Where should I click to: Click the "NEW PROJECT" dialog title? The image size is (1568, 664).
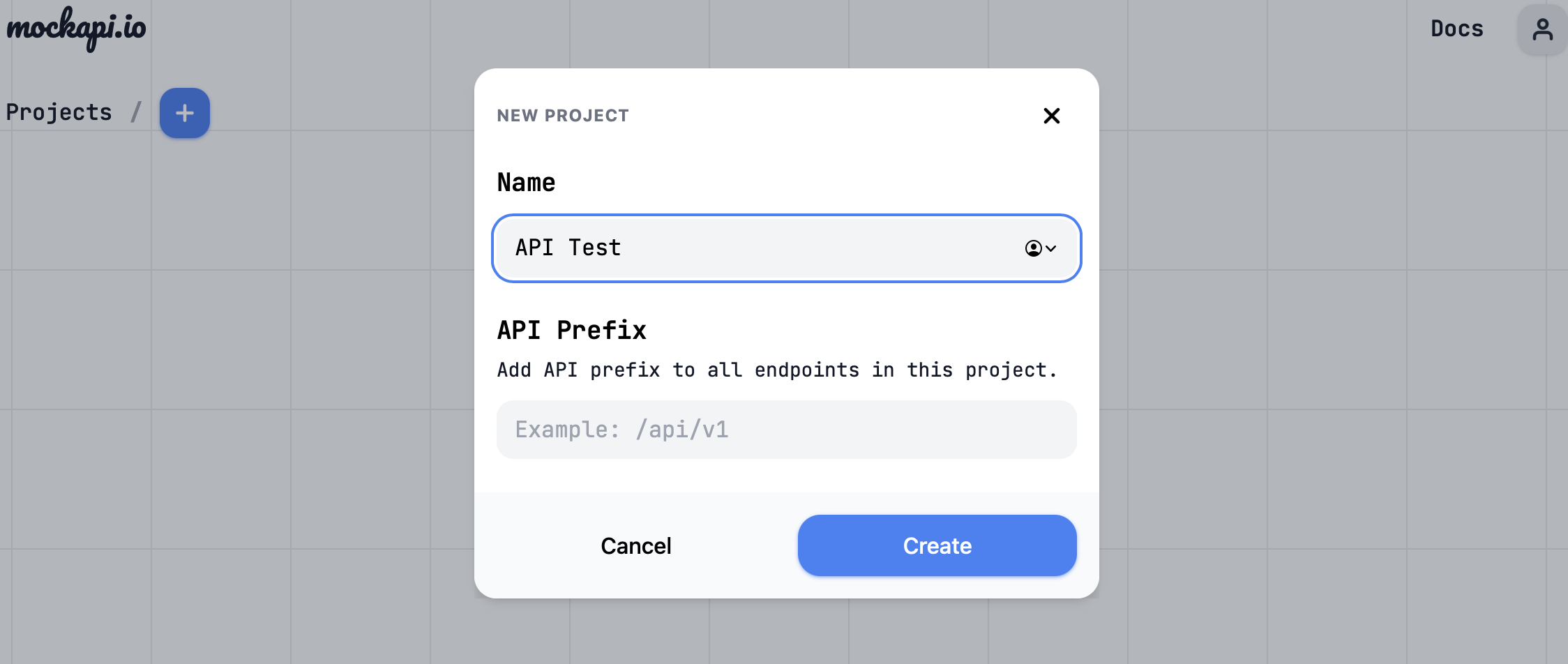point(562,116)
